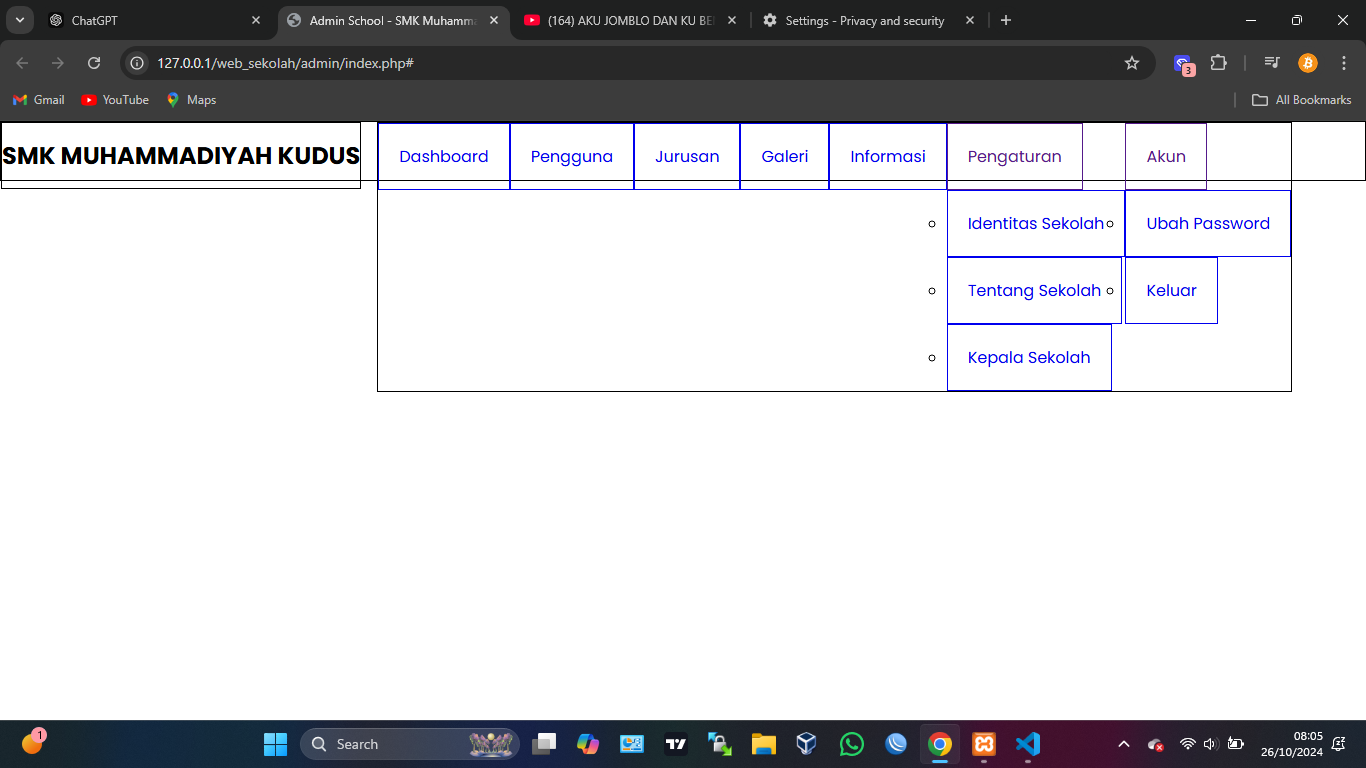
Task: Select the Admin School browser tab
Action: click(x=393, y=20)
